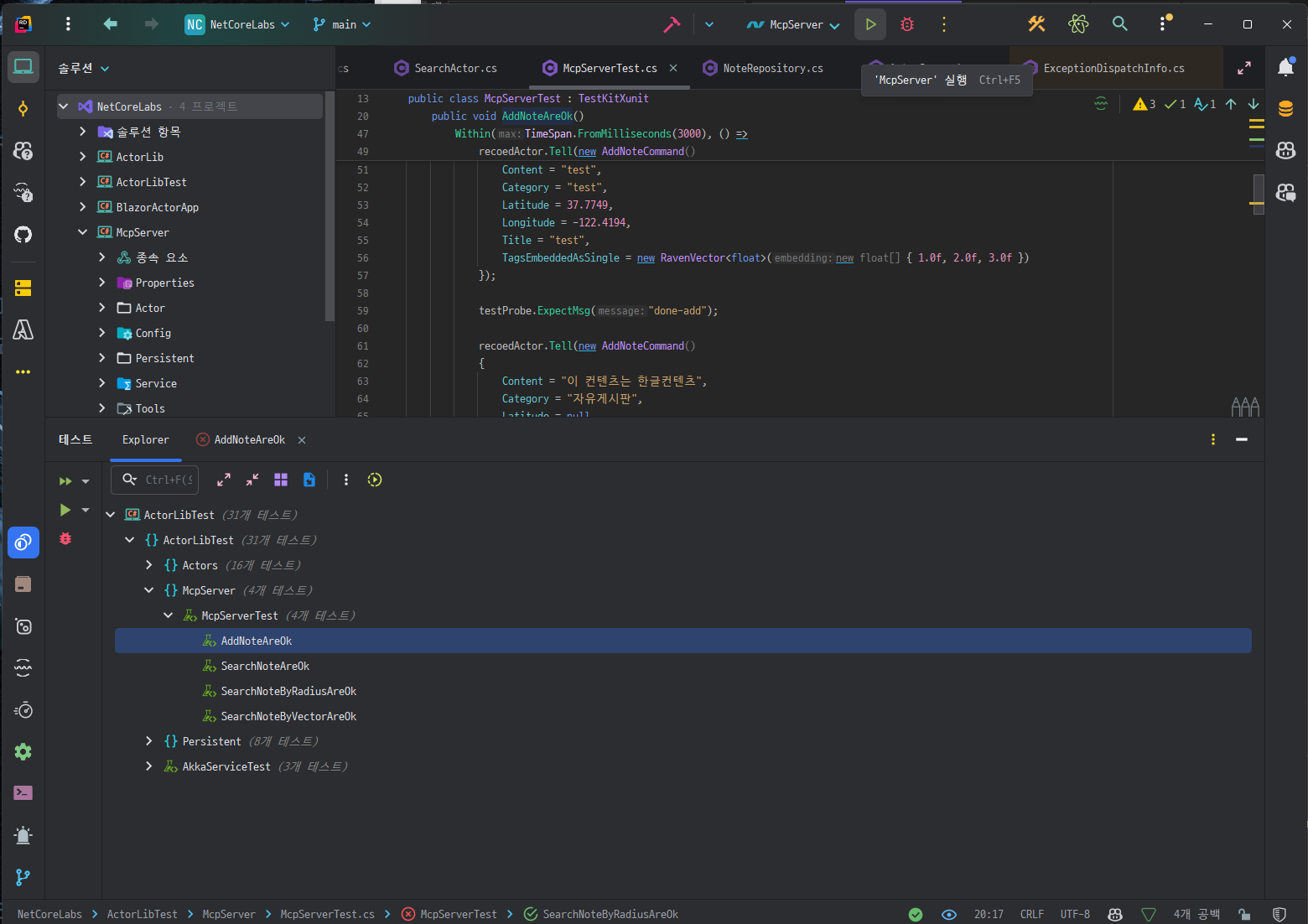
Task: Click the Database icon in right sidebar
Action: [x=1285, y=109]
